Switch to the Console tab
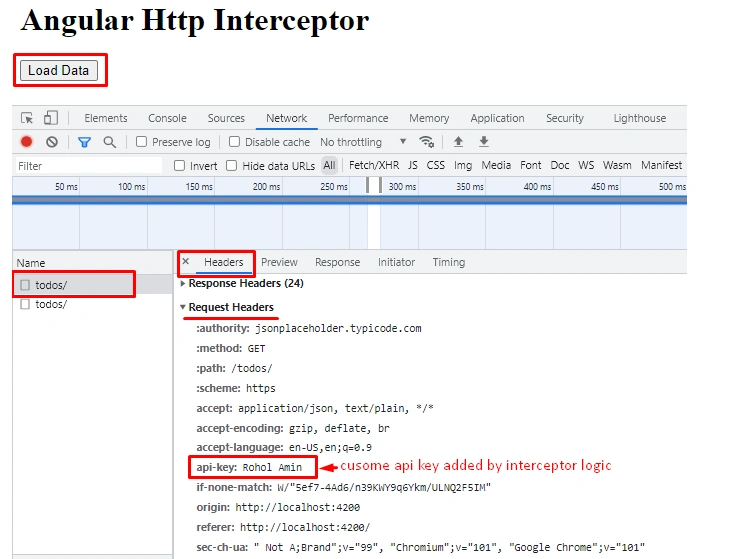Viewport: 743px width, 559px height. click(x=167, y=118)
